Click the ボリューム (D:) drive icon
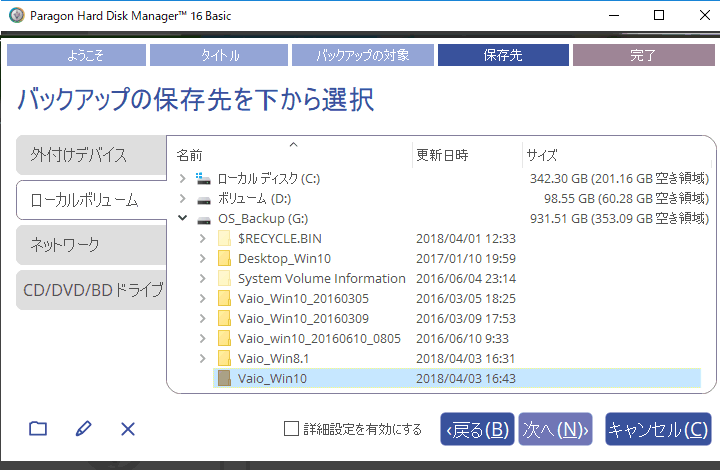 pyautogui.click(x=204, y=199)
